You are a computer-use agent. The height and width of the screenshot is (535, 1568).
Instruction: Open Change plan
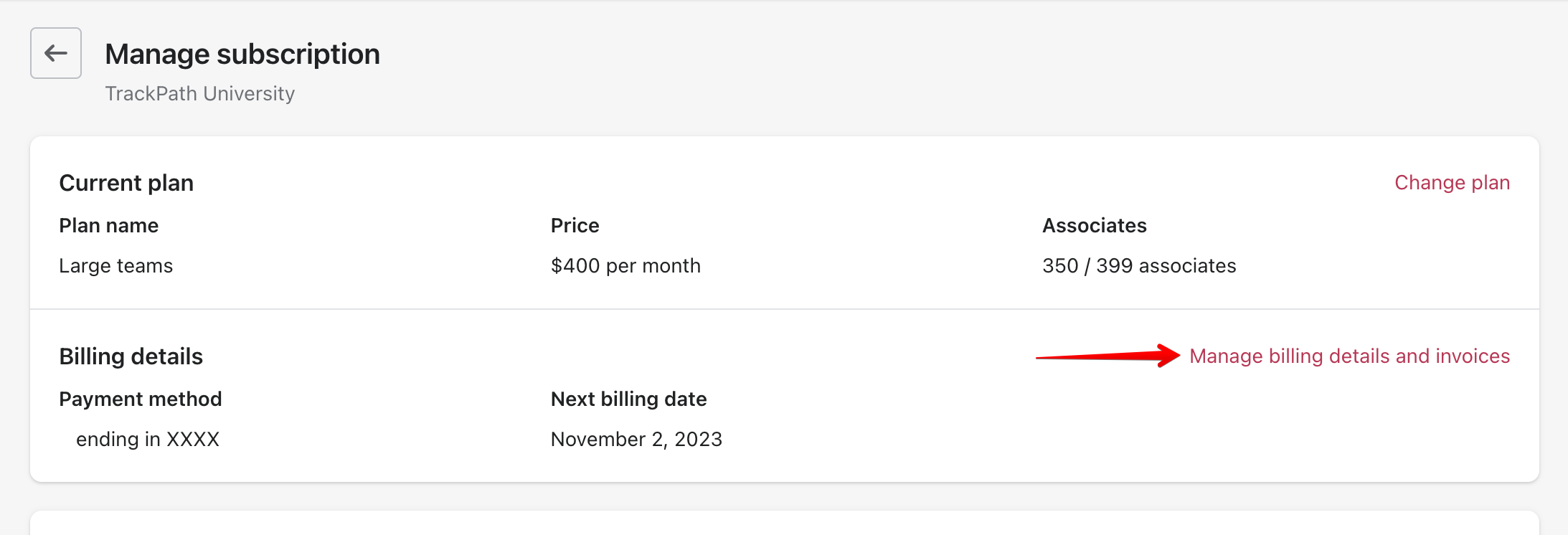pos(1452,182)
